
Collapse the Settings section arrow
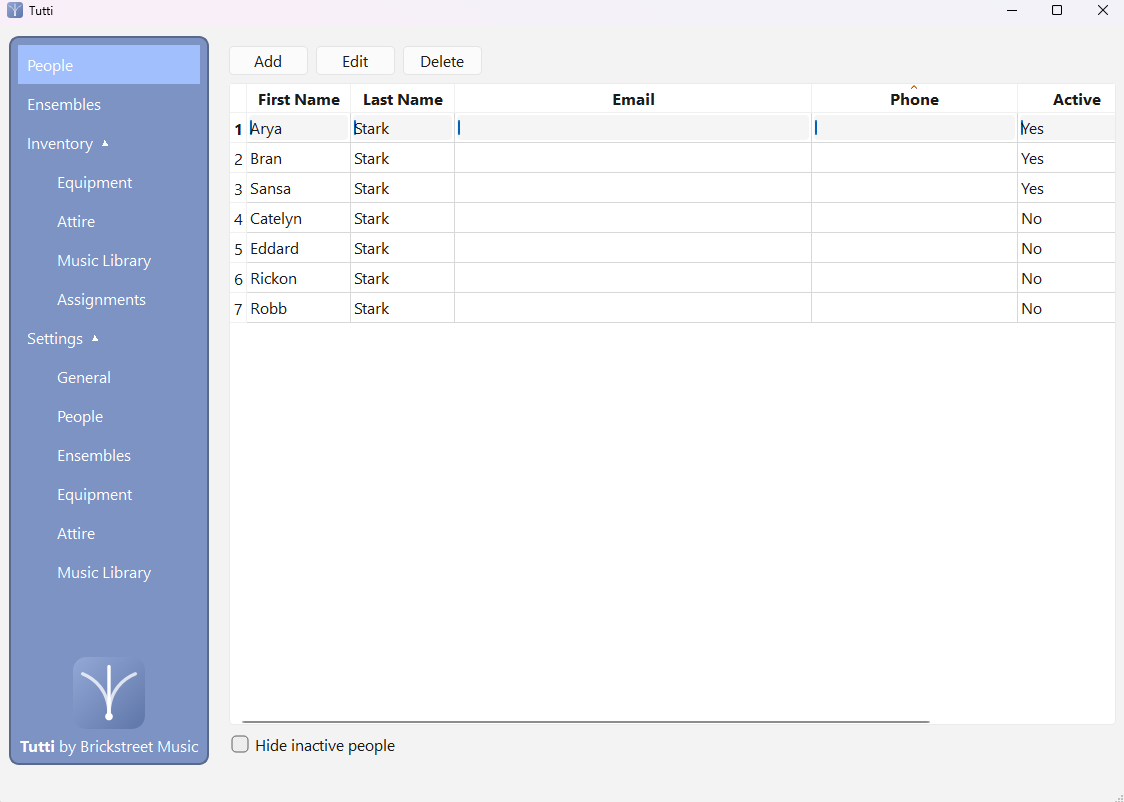coord(95,338)
